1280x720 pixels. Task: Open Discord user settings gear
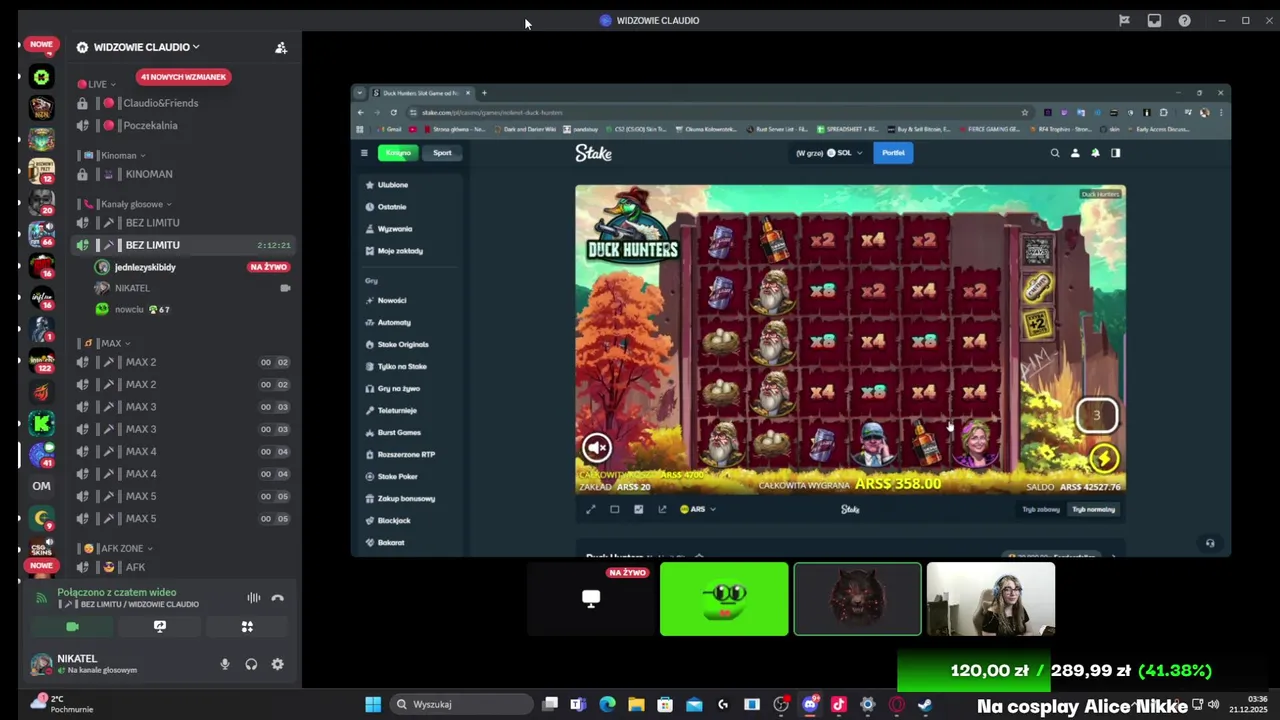point(277,664)
